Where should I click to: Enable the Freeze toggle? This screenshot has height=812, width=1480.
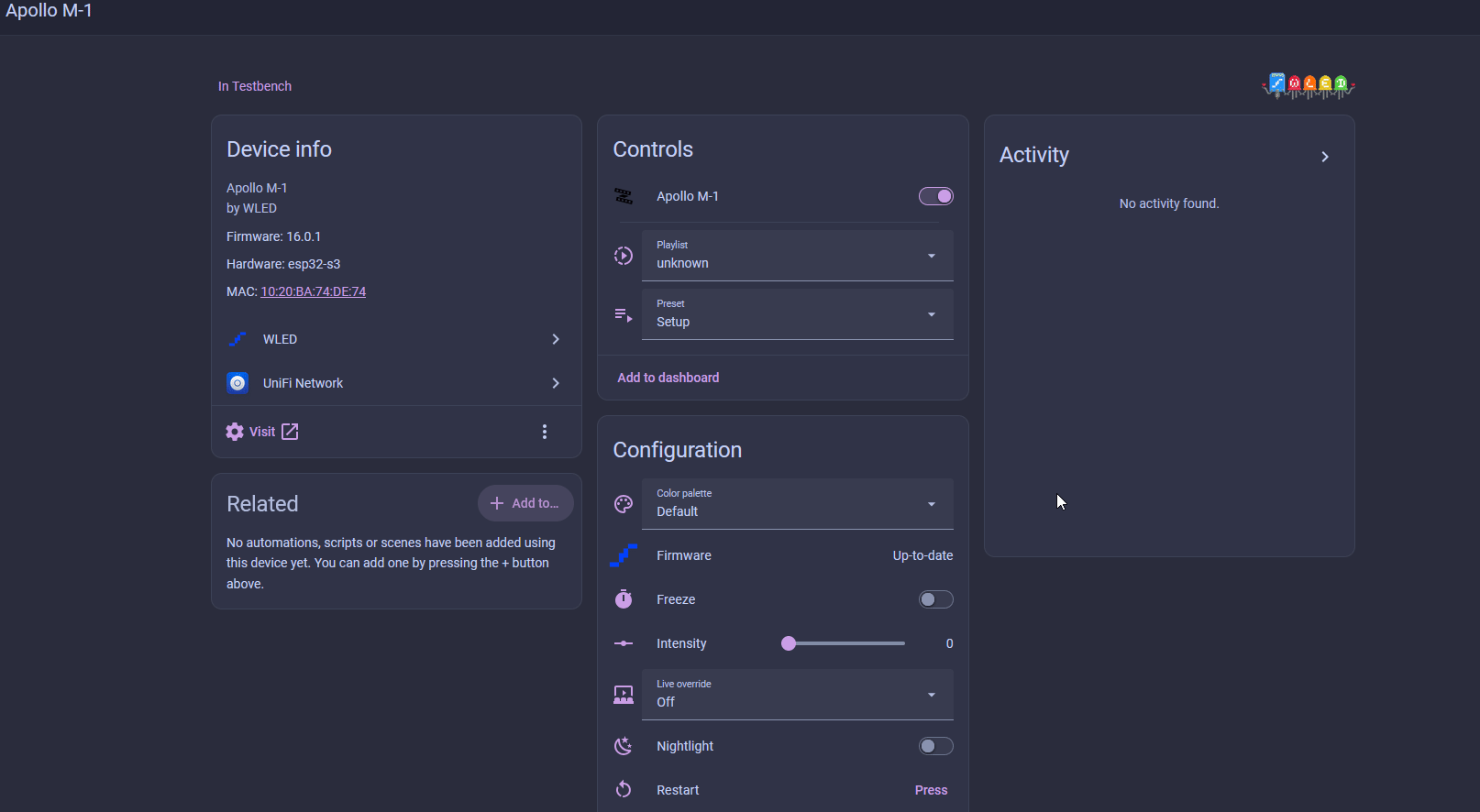[x=936, y=599]
